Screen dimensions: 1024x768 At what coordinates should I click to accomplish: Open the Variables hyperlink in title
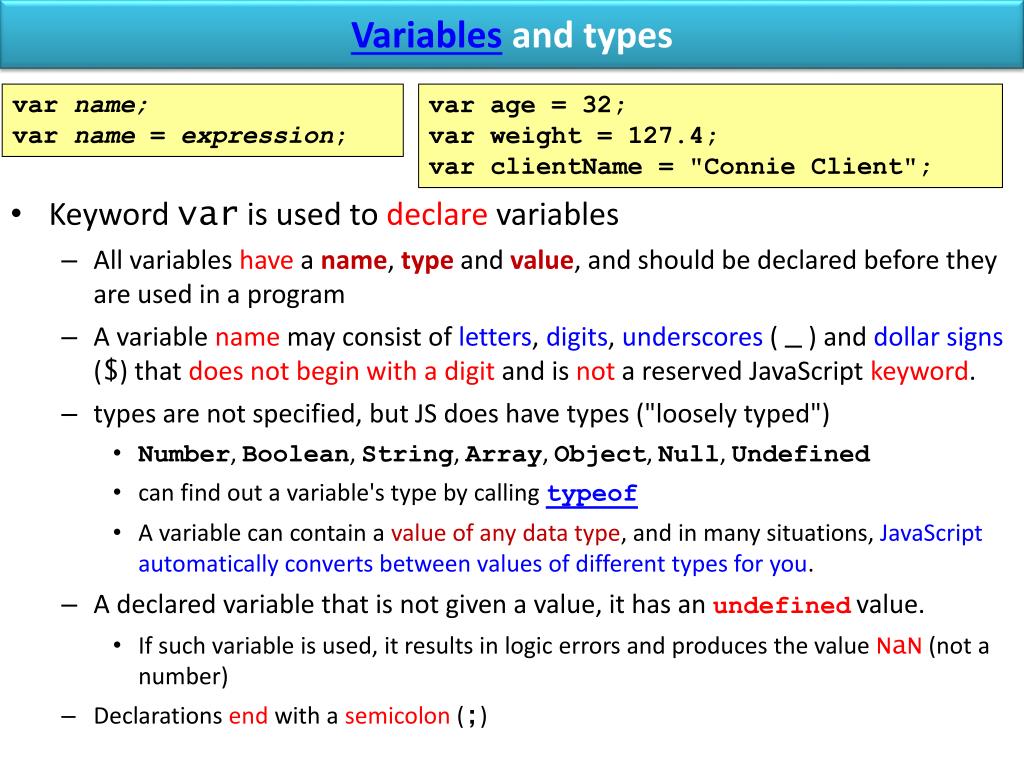tap(426, 35)
